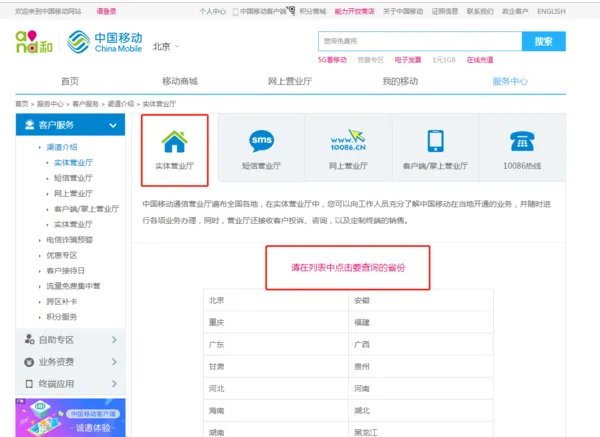Open 联系我们 in top bar
The image size is (600, 437).
(x=480, y=11)
